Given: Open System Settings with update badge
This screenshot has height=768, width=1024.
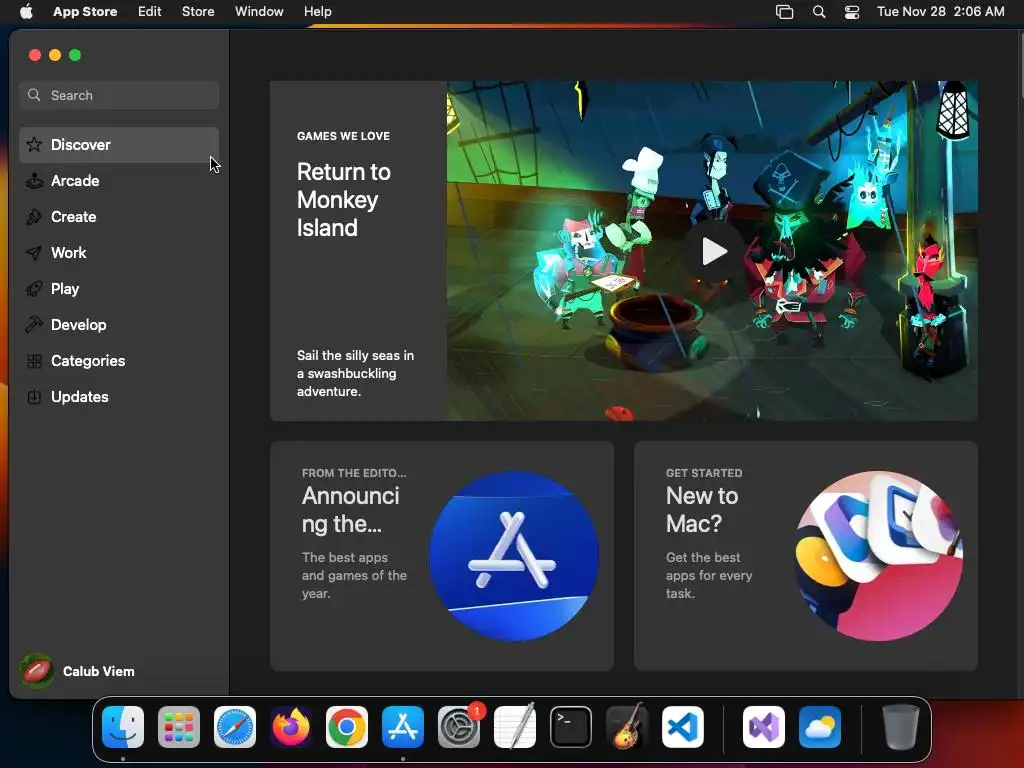Looking at the screenshot, I should tap(459, 727).
